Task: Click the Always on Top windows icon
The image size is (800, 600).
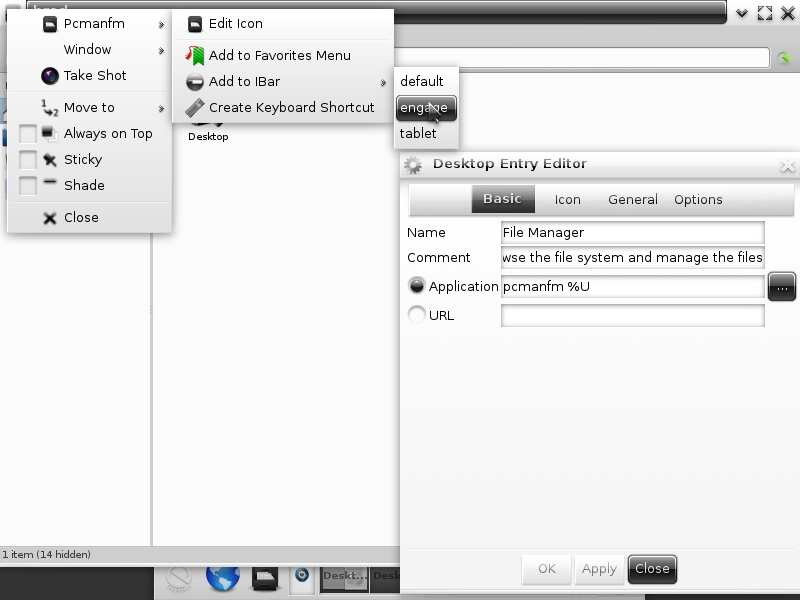Action: pyautogui.click(x=50, y=134)
